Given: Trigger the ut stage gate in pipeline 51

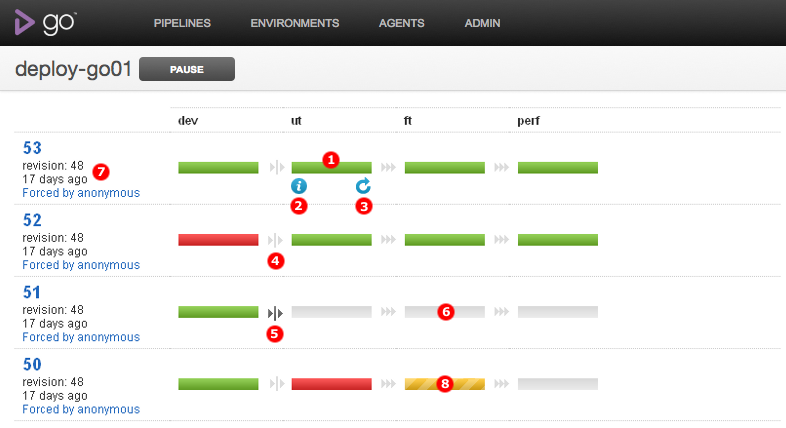Looking at the screenshot, I should tap(275, 312).
